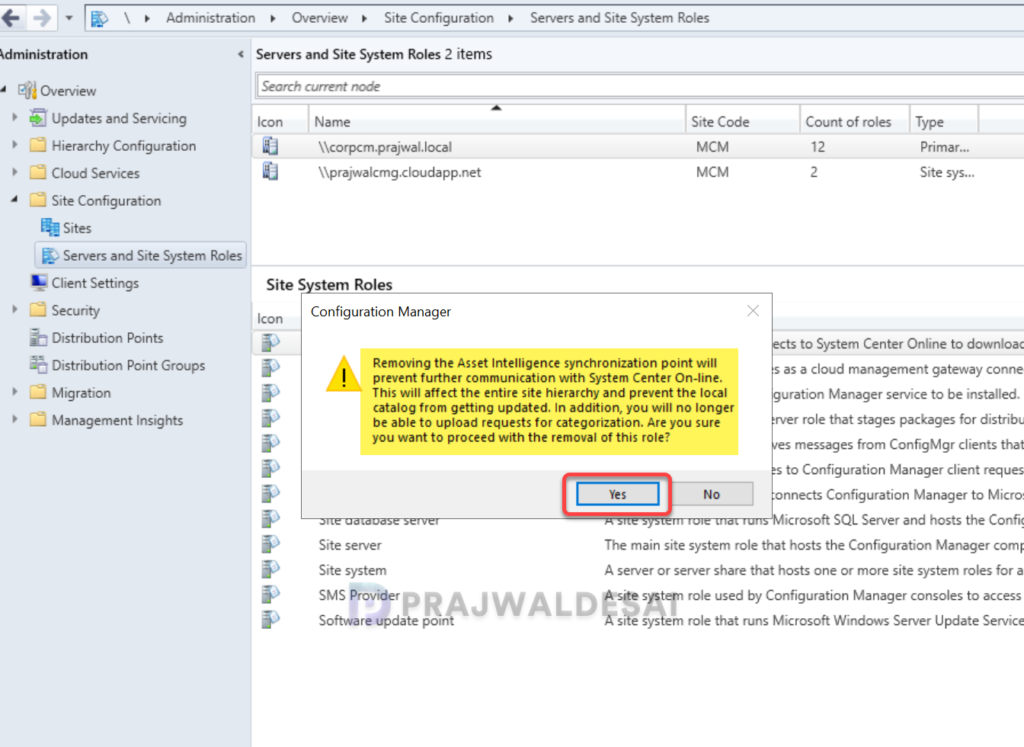Expand Hierarchy Configuration node
The width and height of the screenshot is (1024, 747).
coord(15,145)
